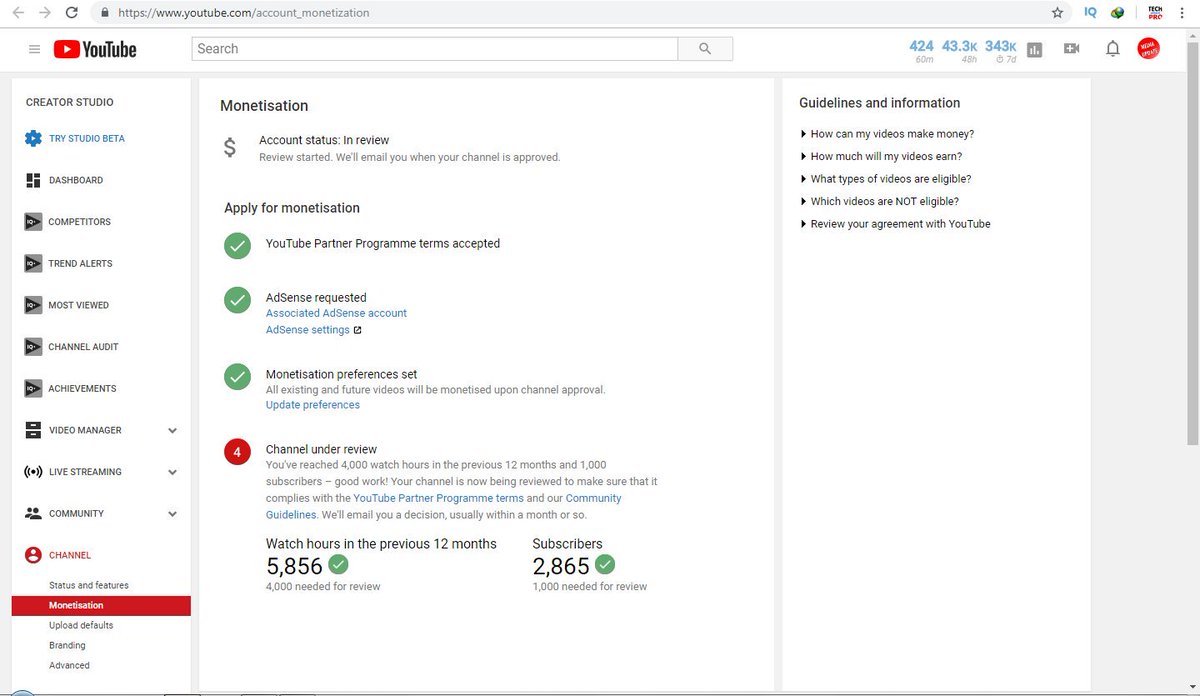Bookmark this page with the star icon

1057,13
